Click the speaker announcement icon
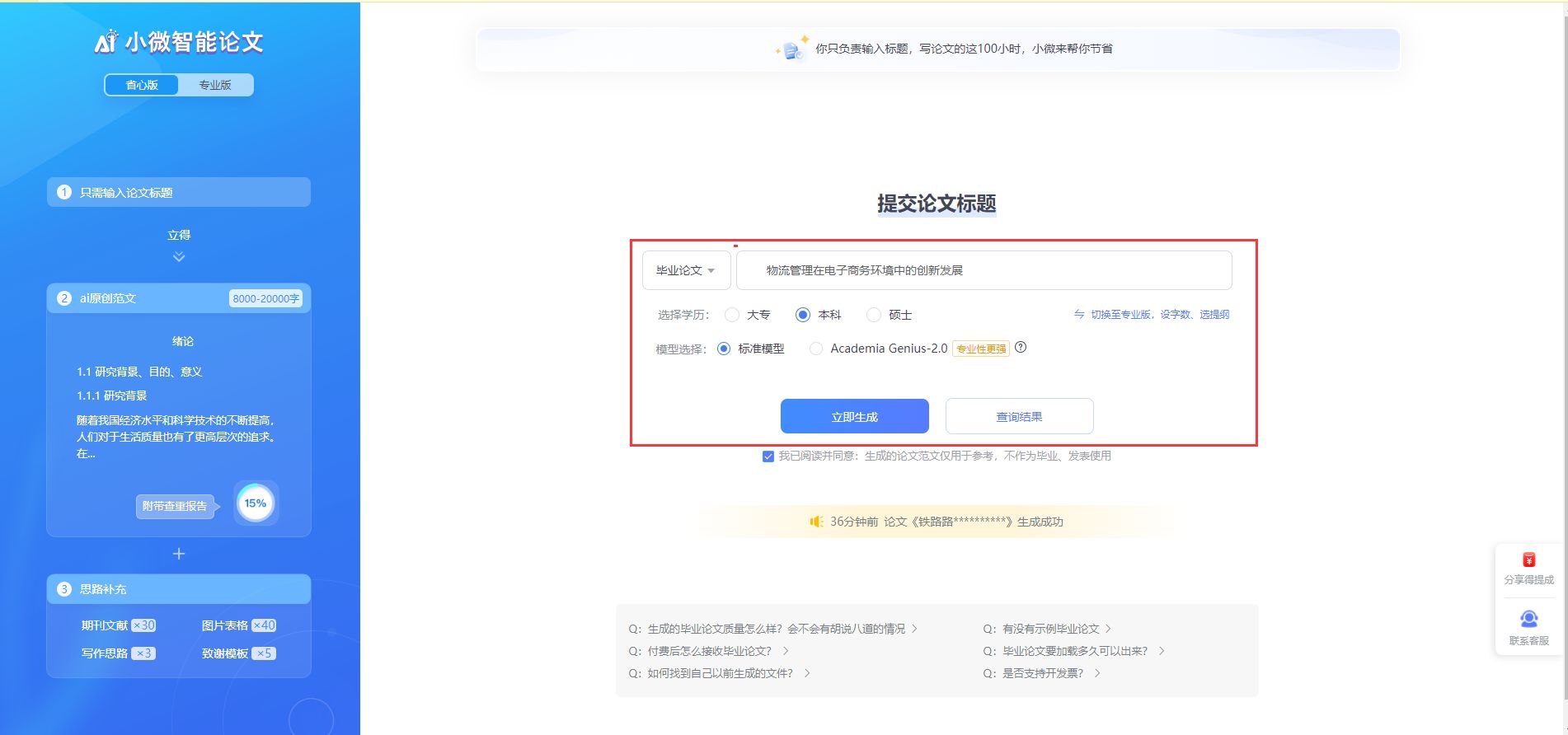Viewport: 1568px width, 735px height. coord(816,522)
